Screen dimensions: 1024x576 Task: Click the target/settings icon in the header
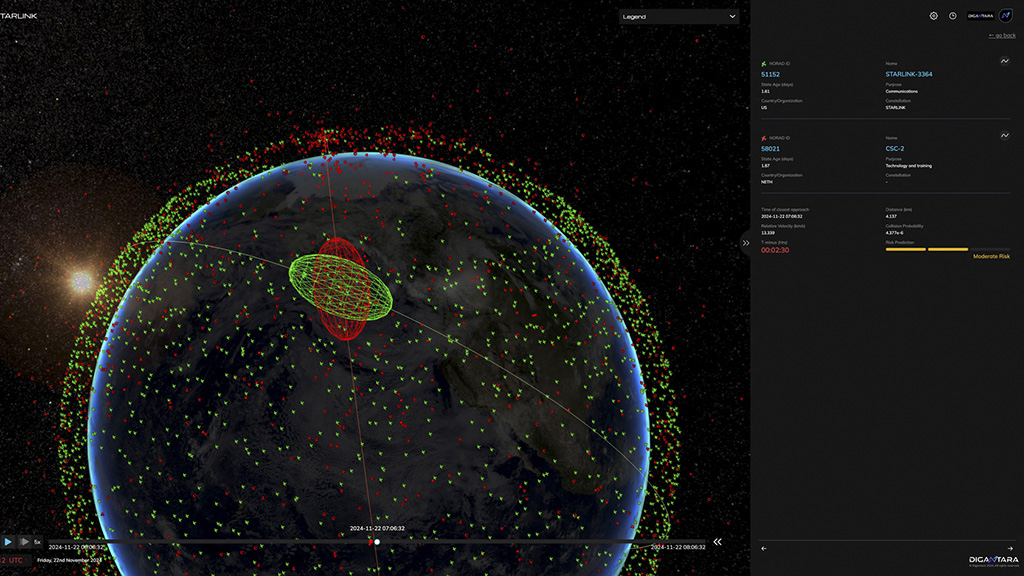coord(933,16)
